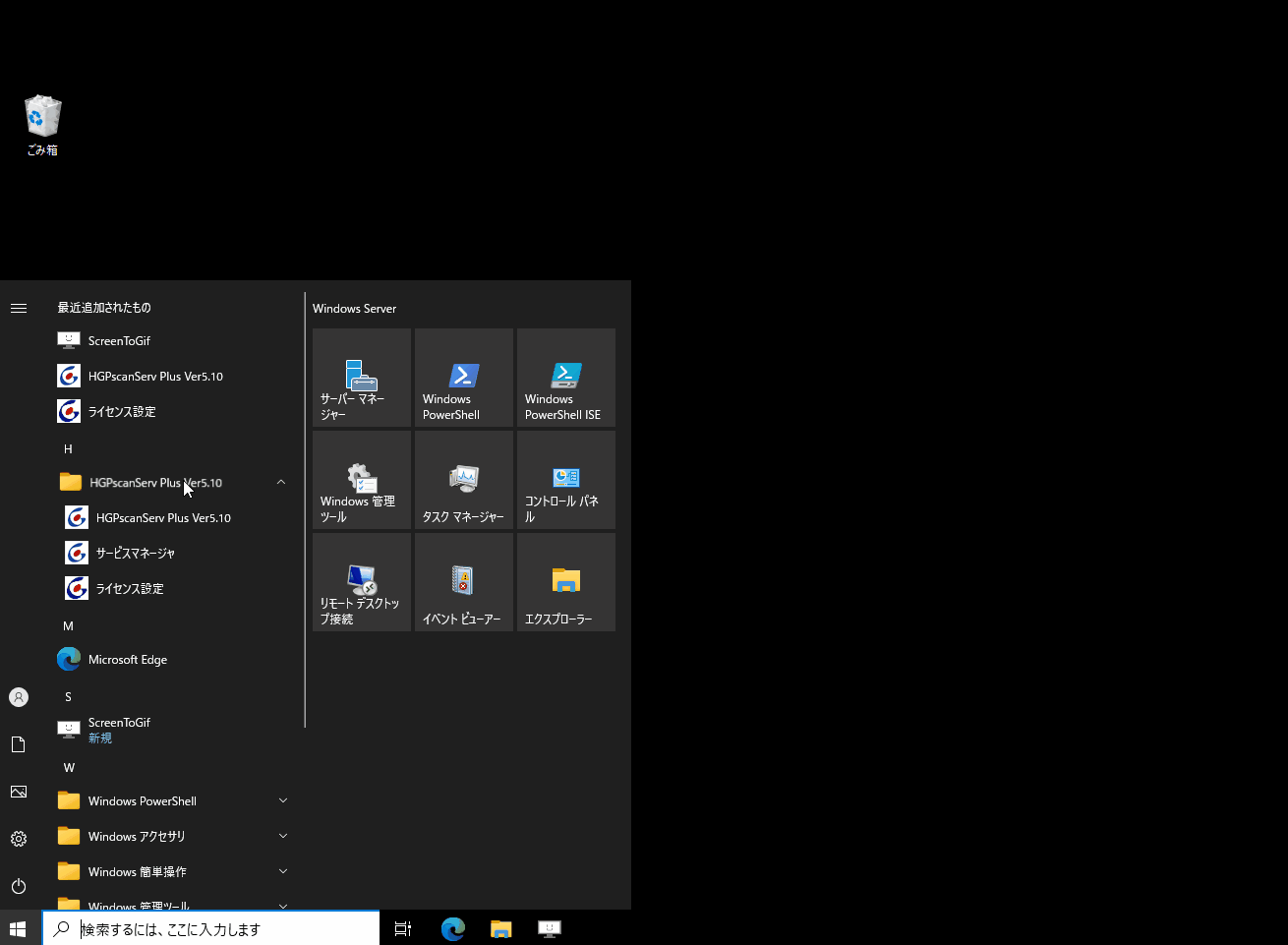This screenshot has height=945, width=1288.
Task: Collapse the HGPscanServ Plus Ver5.10 folder
Action: pyautogui.click(x=175, y=482)
